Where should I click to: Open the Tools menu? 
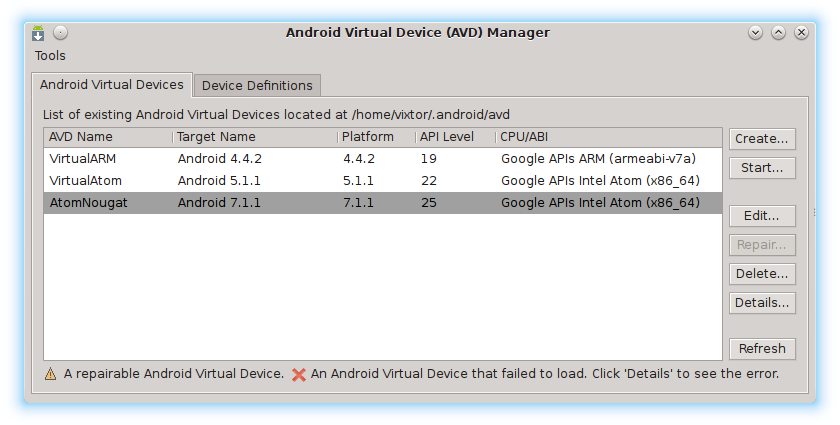point(50,56)
